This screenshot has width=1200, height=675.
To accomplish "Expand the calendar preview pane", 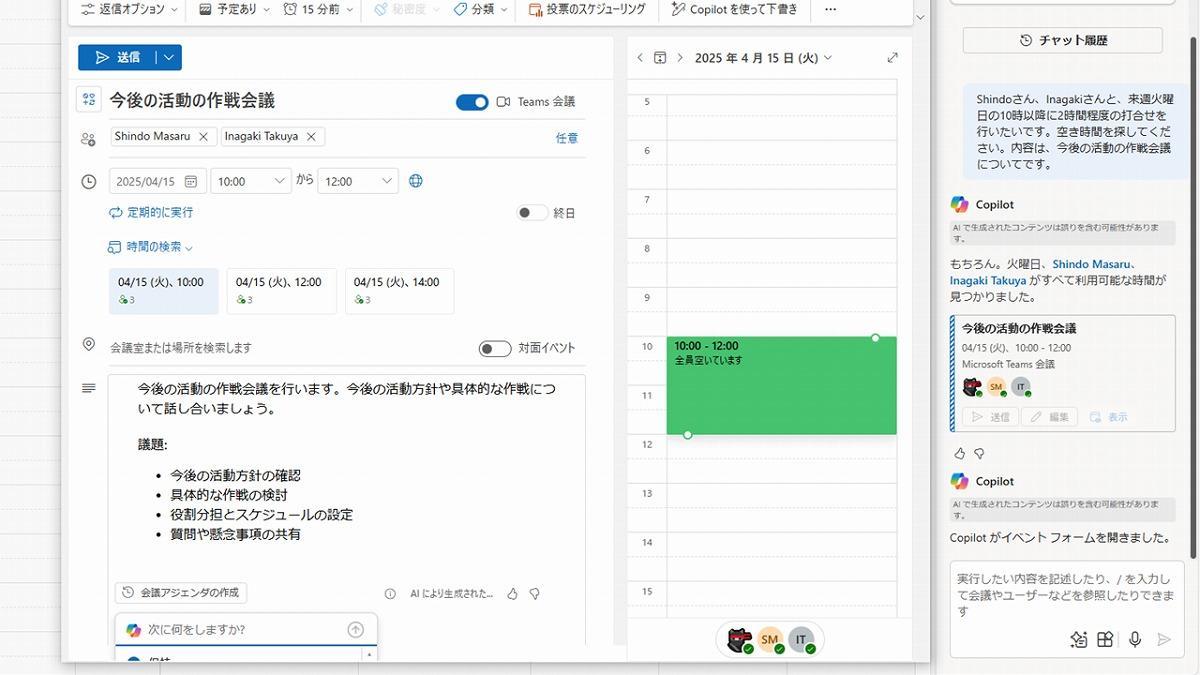I will pyautogui.click(x=892, y=58).
